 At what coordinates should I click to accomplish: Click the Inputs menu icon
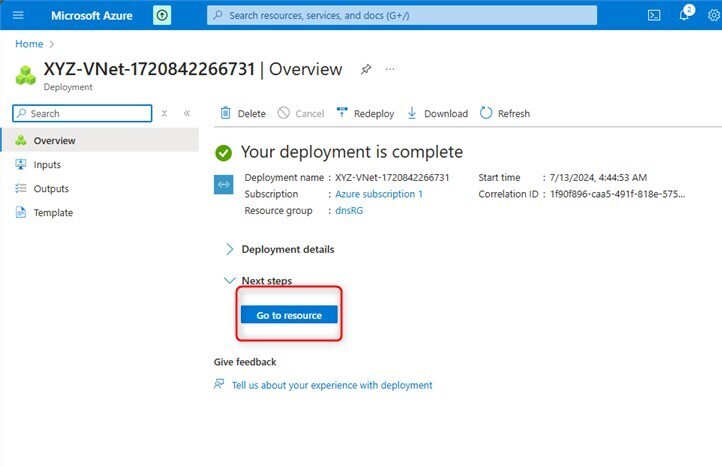[21, 164]
